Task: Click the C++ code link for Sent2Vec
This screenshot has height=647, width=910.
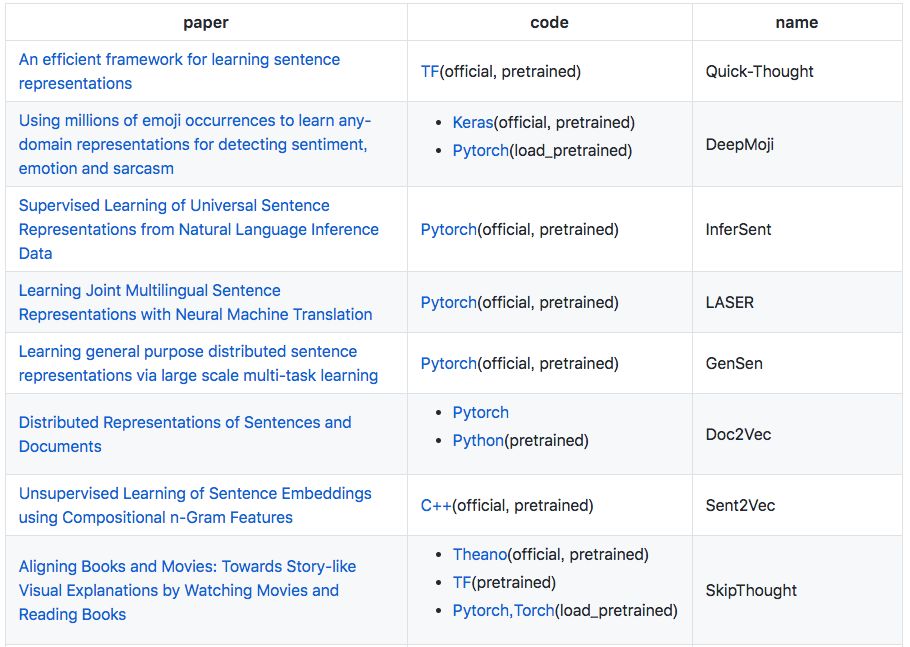Action: click(436, 506)
